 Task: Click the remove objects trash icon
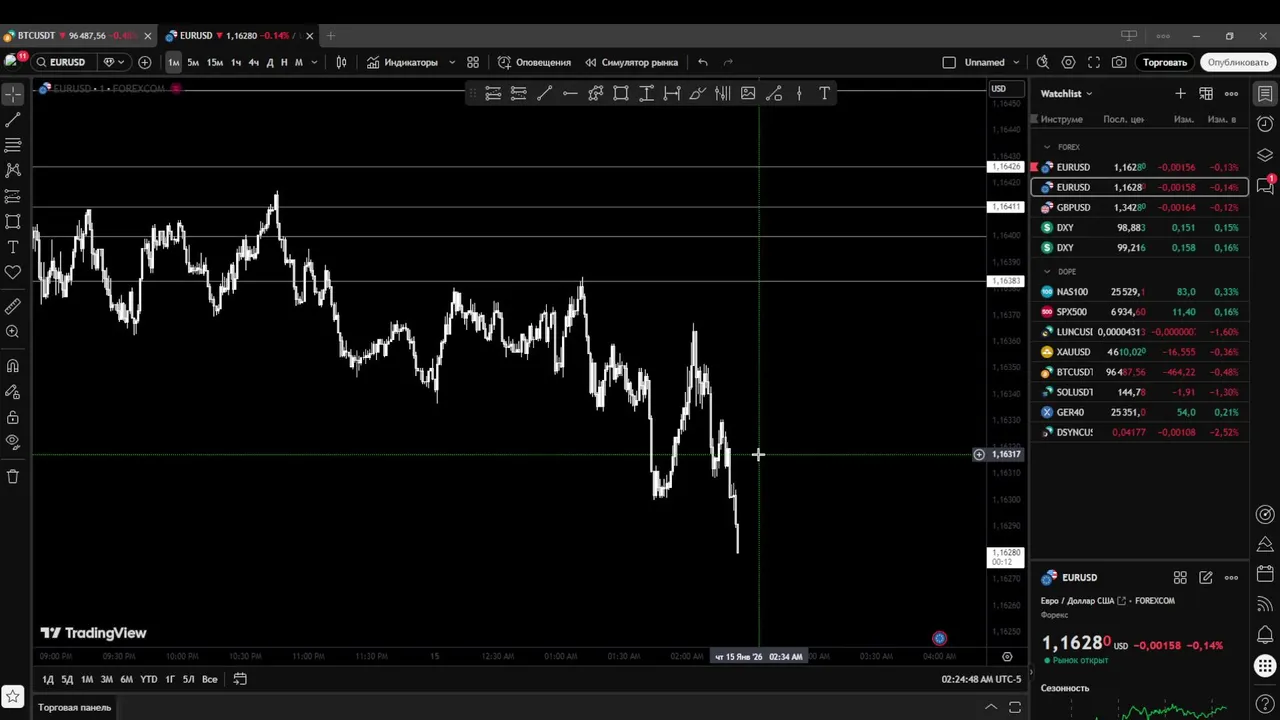click(x=13, y=477)
